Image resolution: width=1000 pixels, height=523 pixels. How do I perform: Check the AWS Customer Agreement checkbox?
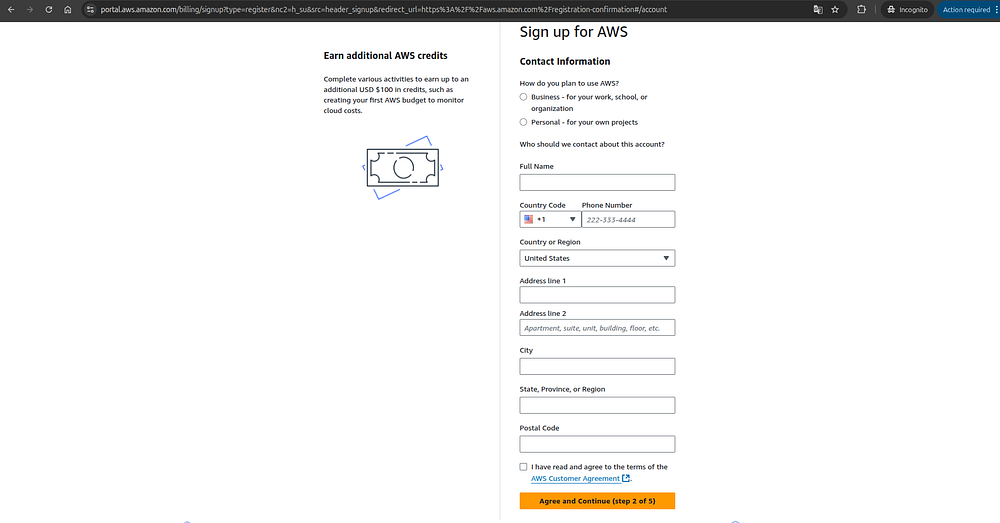pyautogui.click(x=524, y=467)
